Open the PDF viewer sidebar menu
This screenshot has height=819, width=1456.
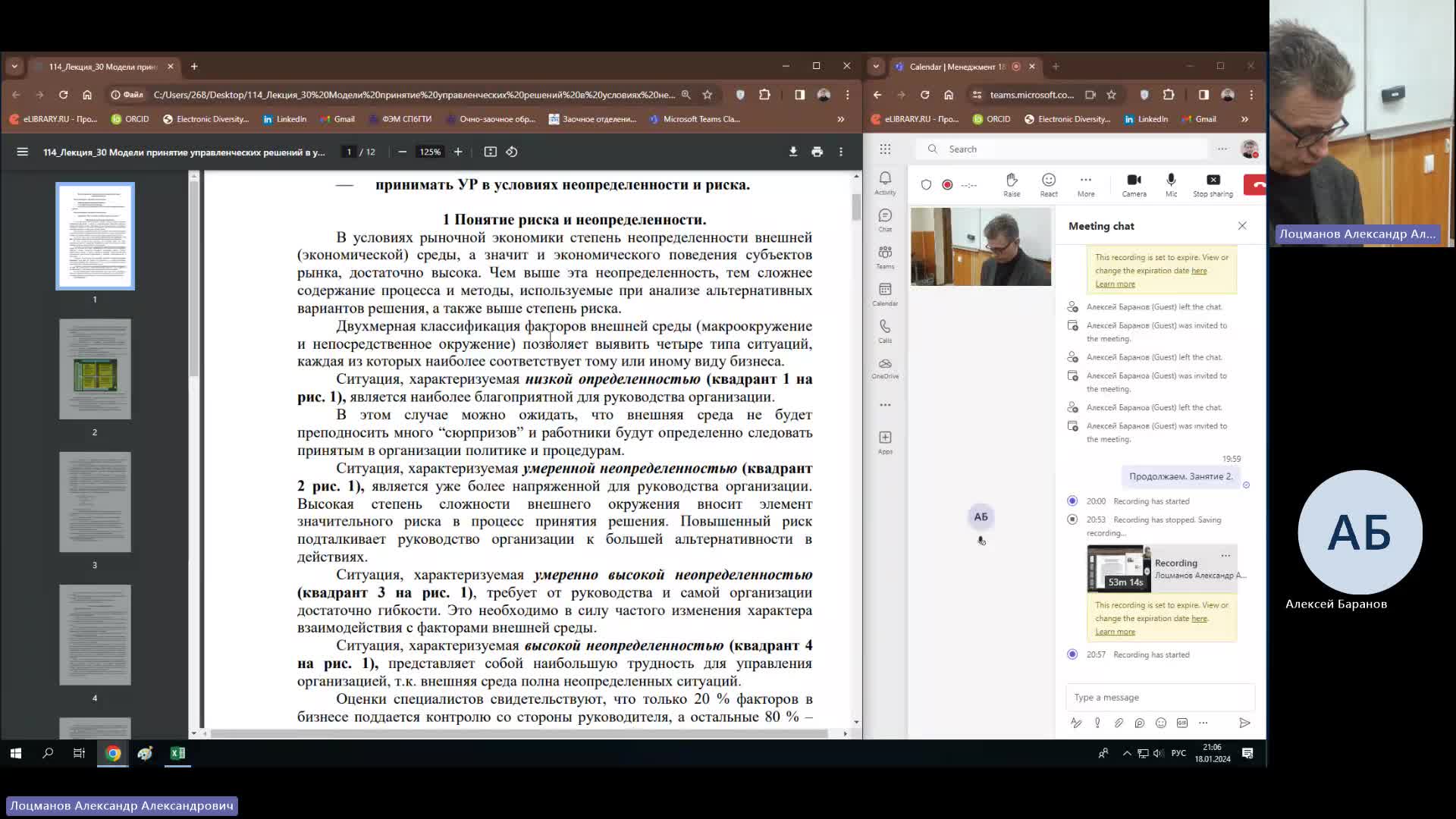point(23,152)
